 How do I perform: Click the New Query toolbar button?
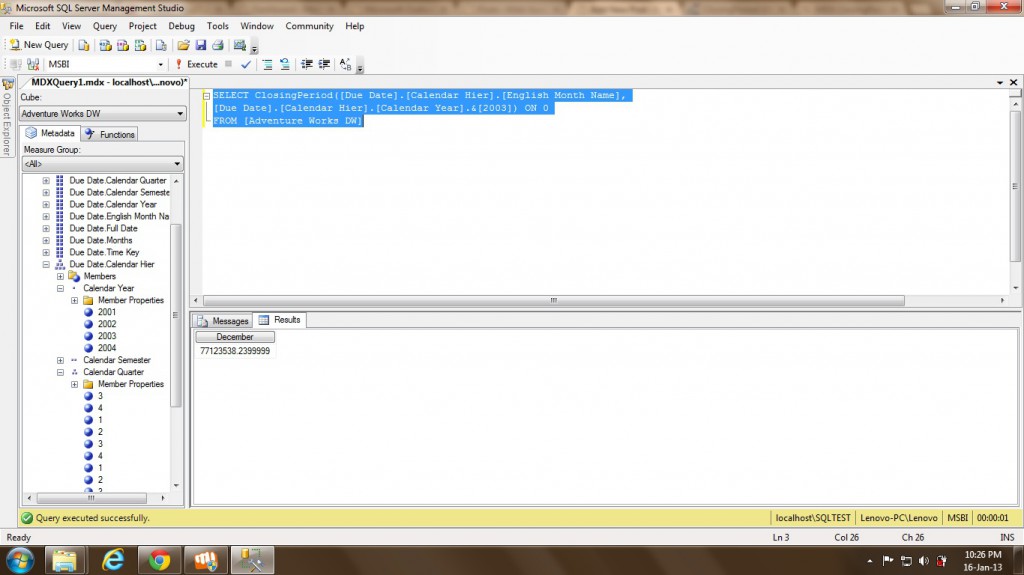[x=39, y=45]
